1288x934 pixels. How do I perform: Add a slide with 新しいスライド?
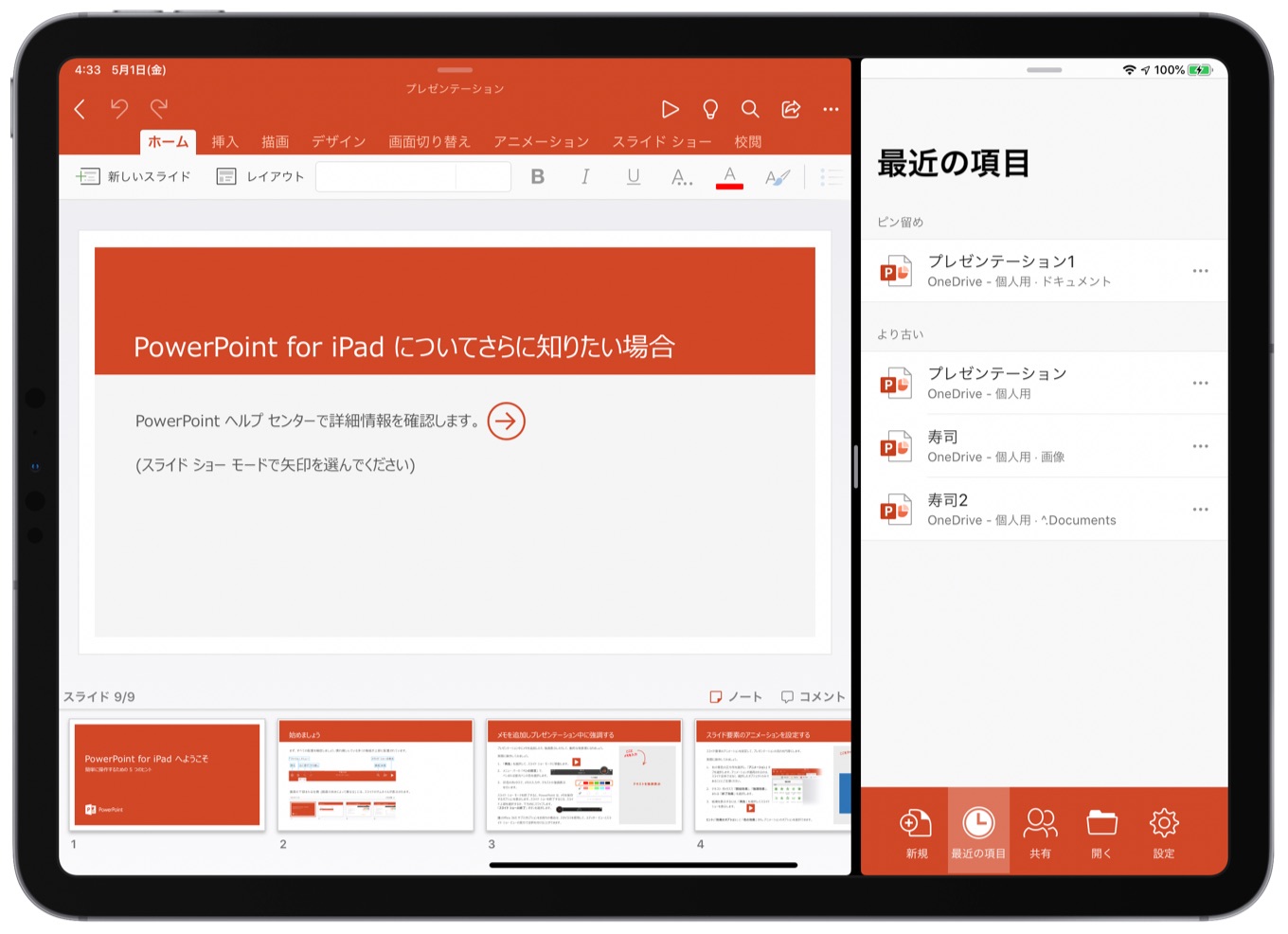point(134,176)
